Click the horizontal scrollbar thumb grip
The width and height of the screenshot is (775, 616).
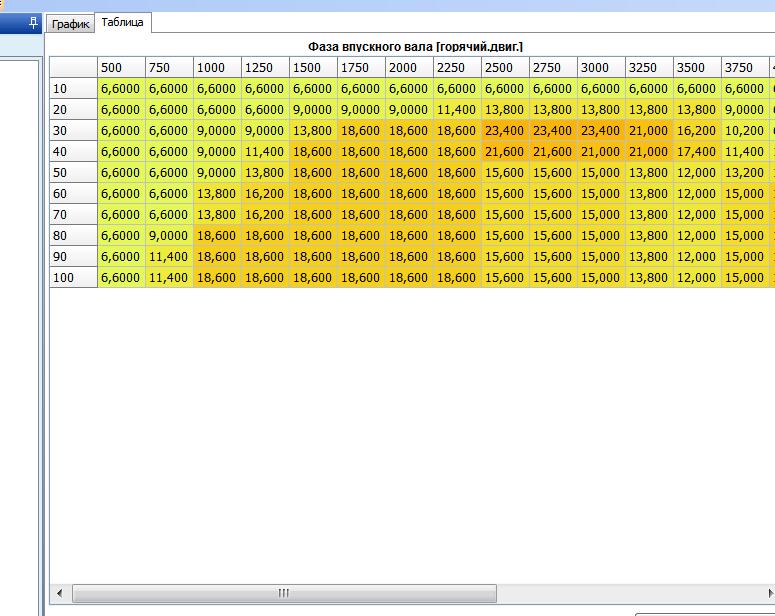point(283,593)
